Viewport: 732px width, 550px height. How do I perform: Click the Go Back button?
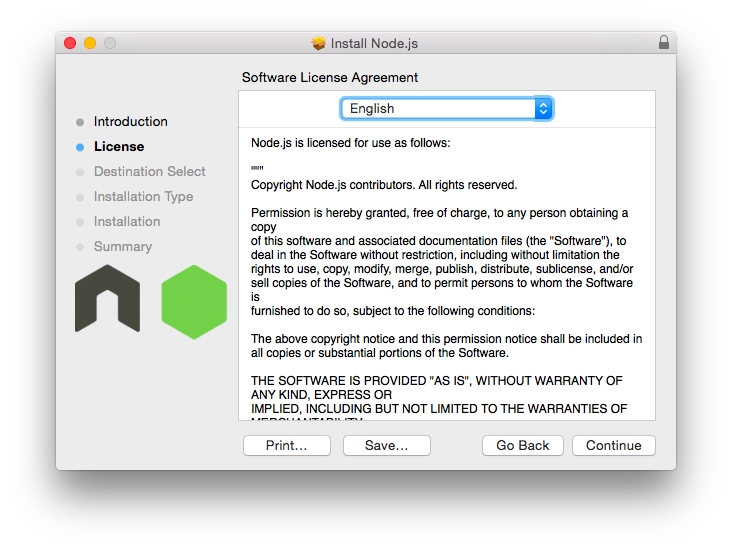522,445
